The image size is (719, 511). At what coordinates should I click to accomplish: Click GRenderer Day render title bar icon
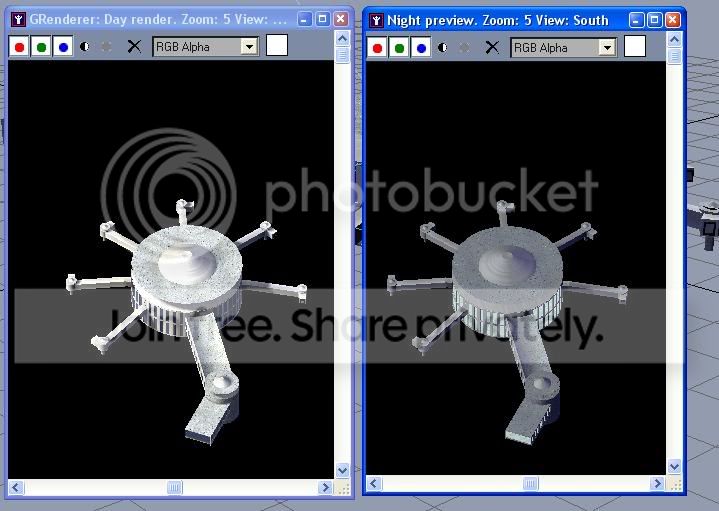coord(18,19)
